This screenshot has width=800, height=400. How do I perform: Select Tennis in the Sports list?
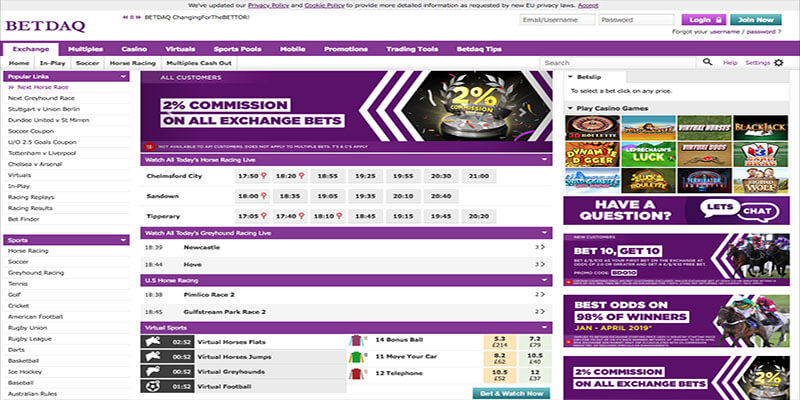18,284
